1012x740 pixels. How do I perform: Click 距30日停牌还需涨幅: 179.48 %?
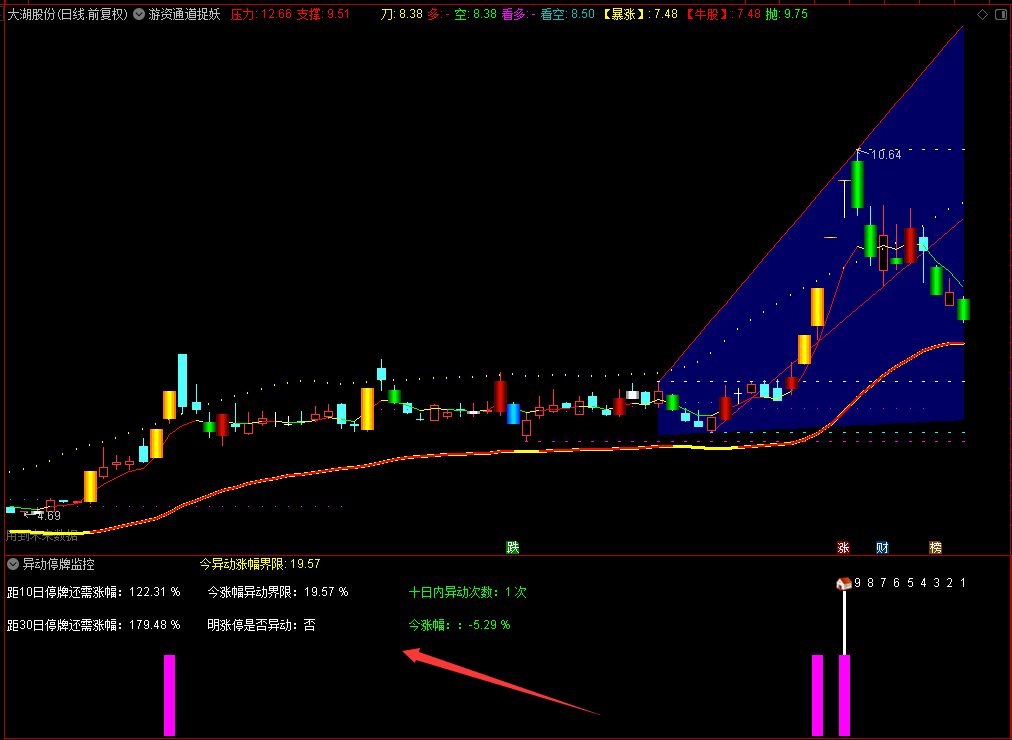tap(94, 625)
